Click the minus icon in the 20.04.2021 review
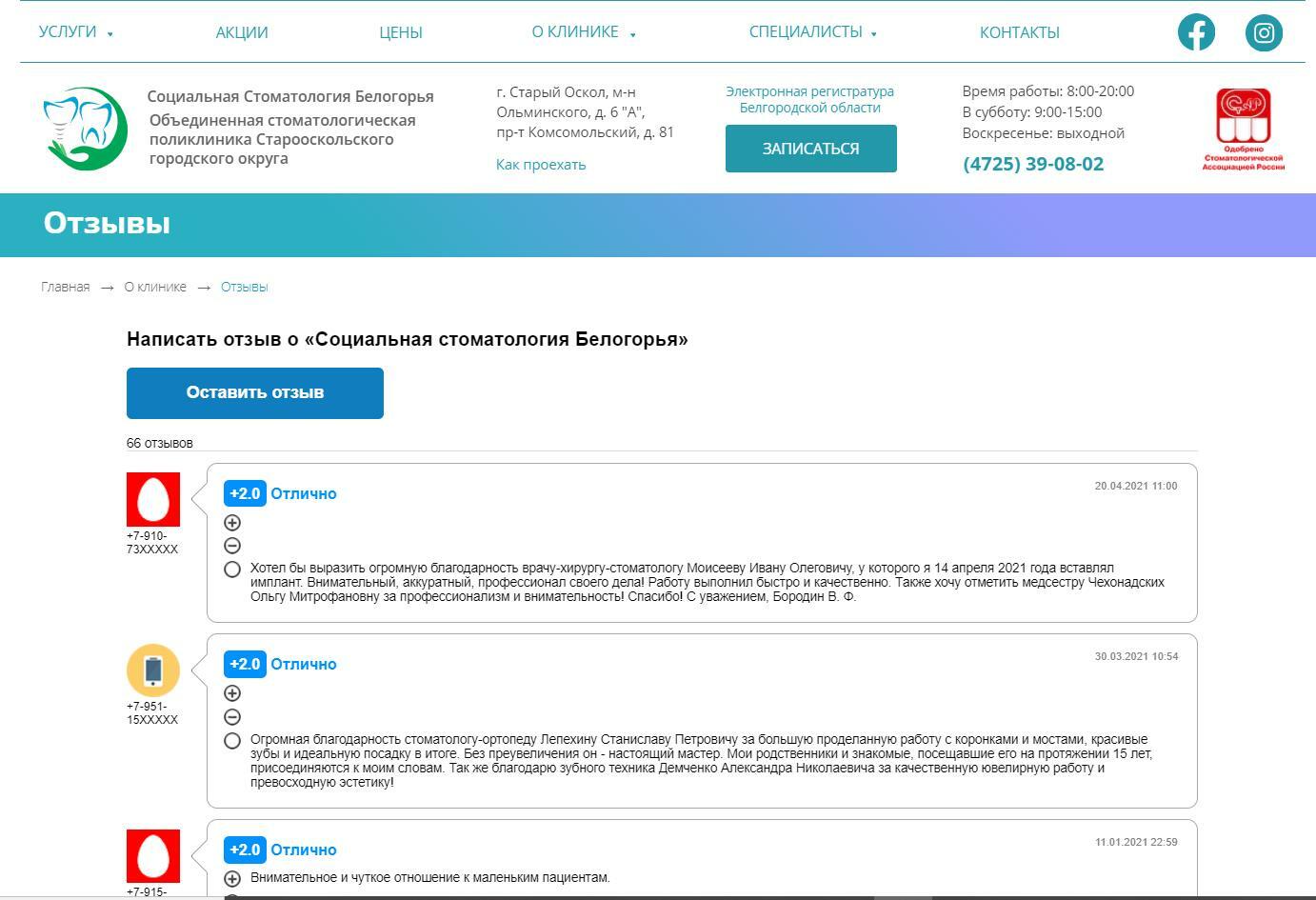 click(232, 546)
